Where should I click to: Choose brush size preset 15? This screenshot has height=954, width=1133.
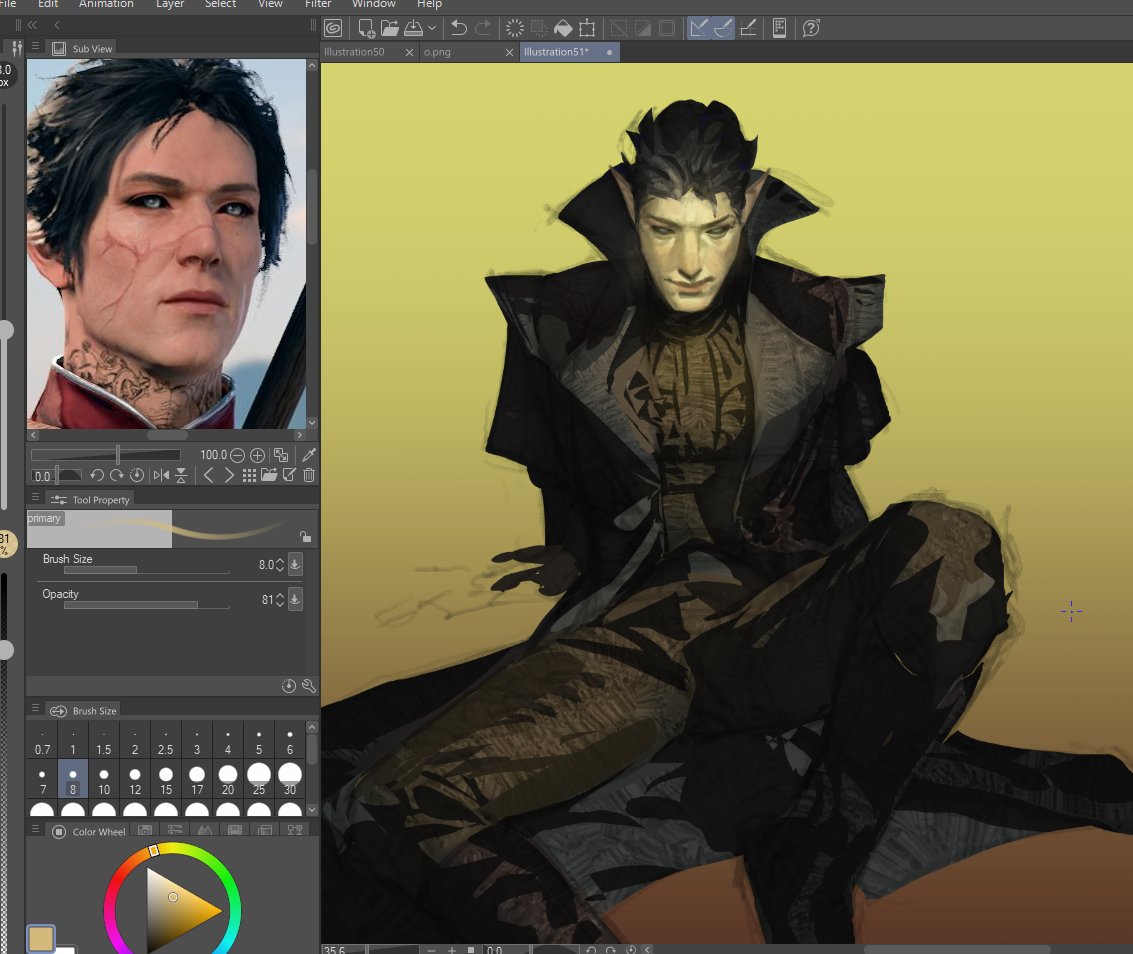166,779
